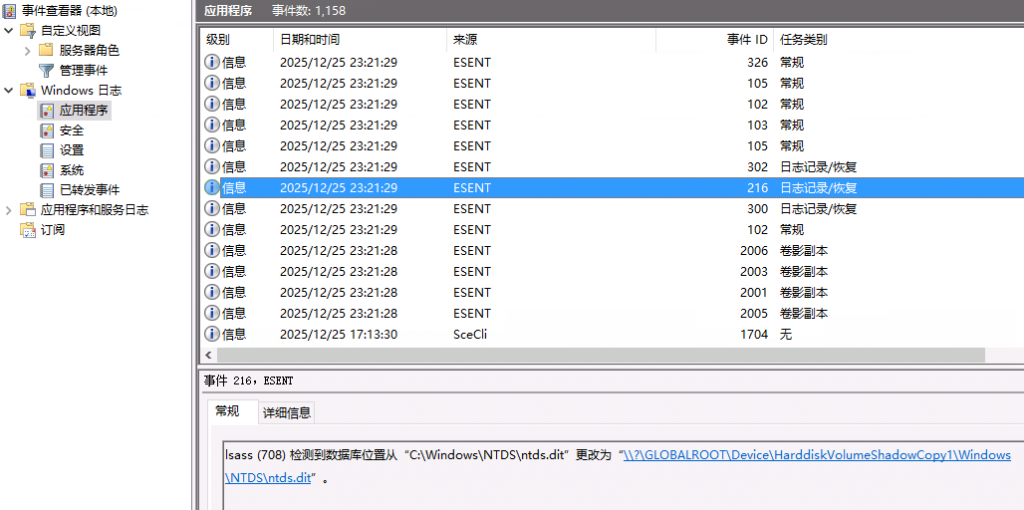Sort events by 事件 ID column header

coord(746,39)
